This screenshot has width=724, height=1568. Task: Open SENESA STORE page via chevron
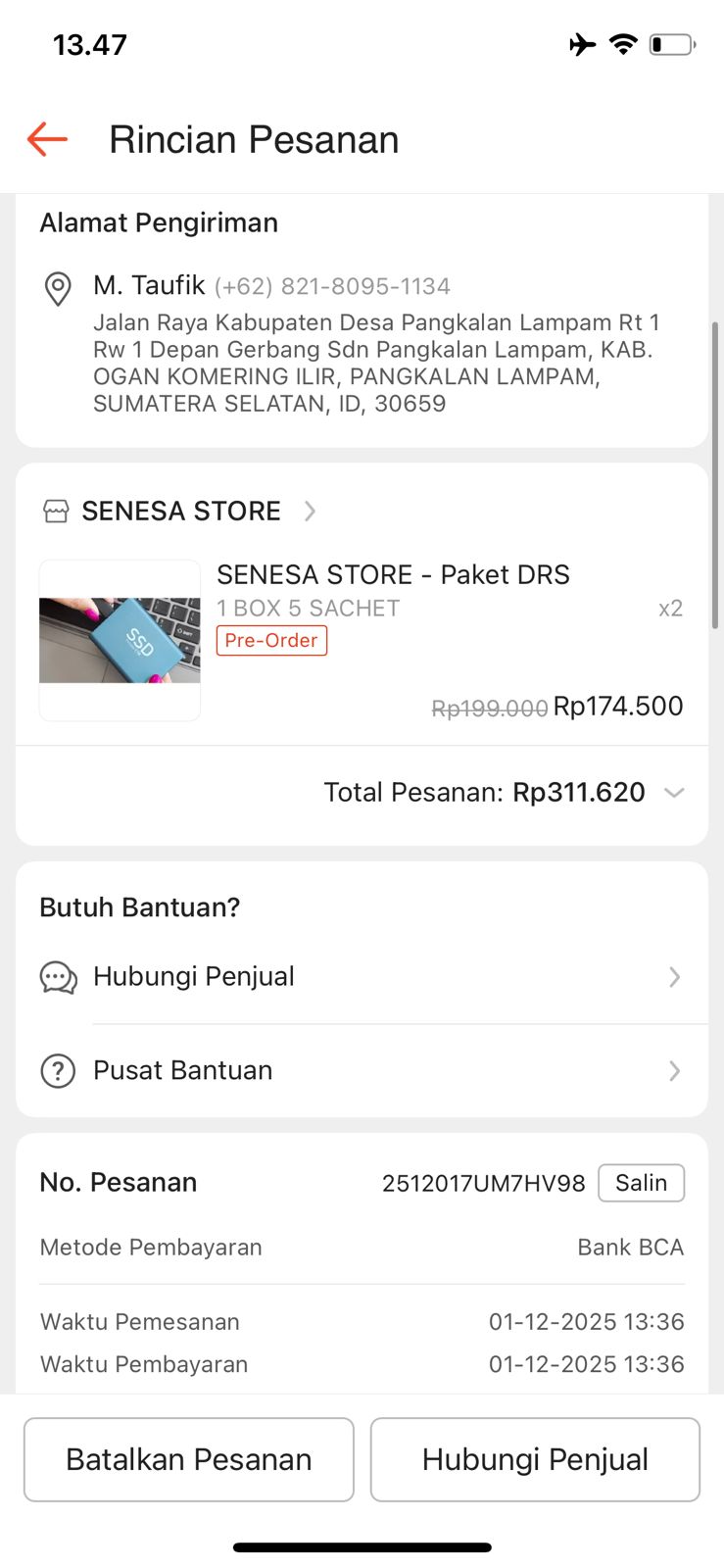coord(310,512)
